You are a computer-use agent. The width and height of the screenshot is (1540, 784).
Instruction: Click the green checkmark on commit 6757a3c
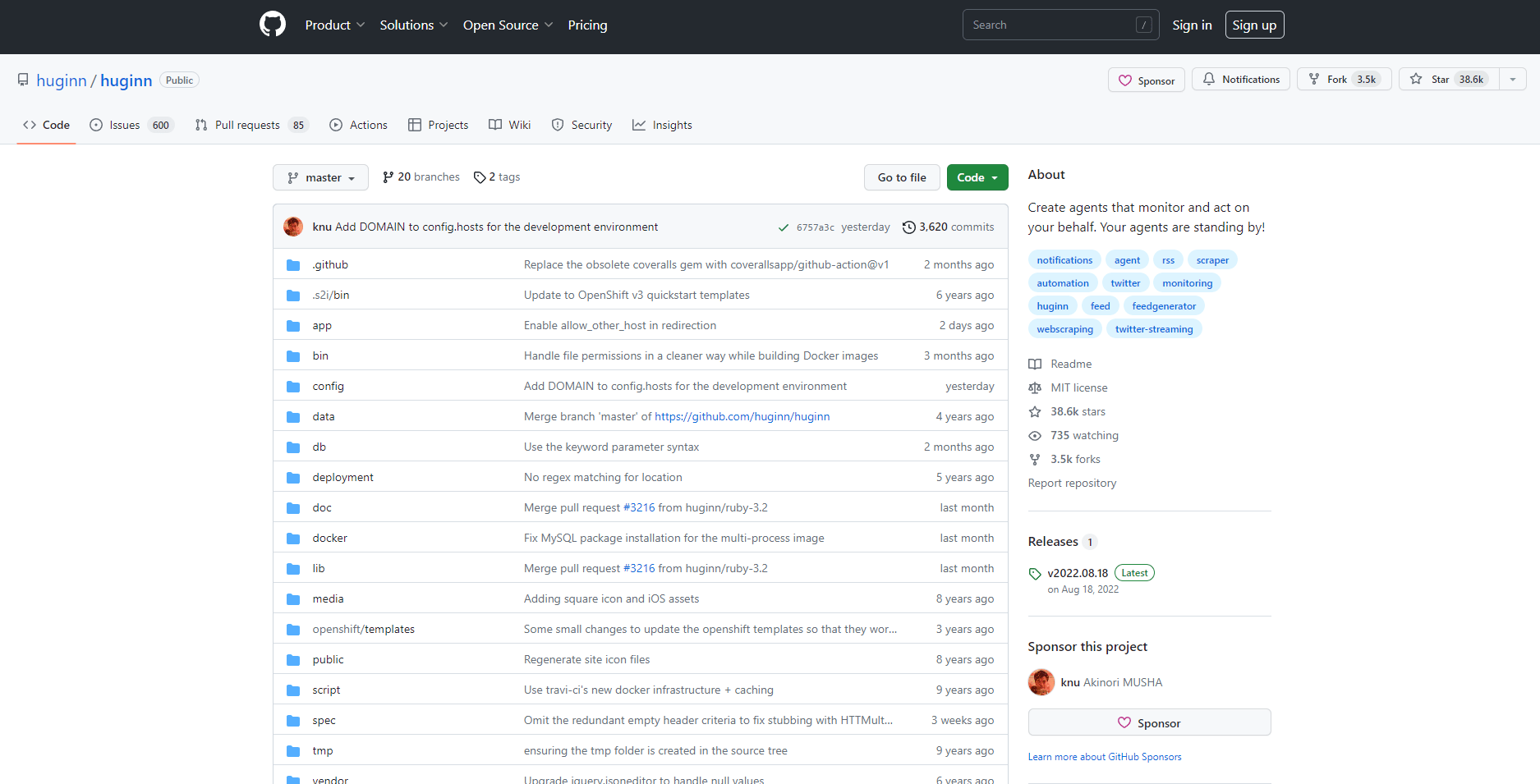pyautogui.click(x=783, y=227)
